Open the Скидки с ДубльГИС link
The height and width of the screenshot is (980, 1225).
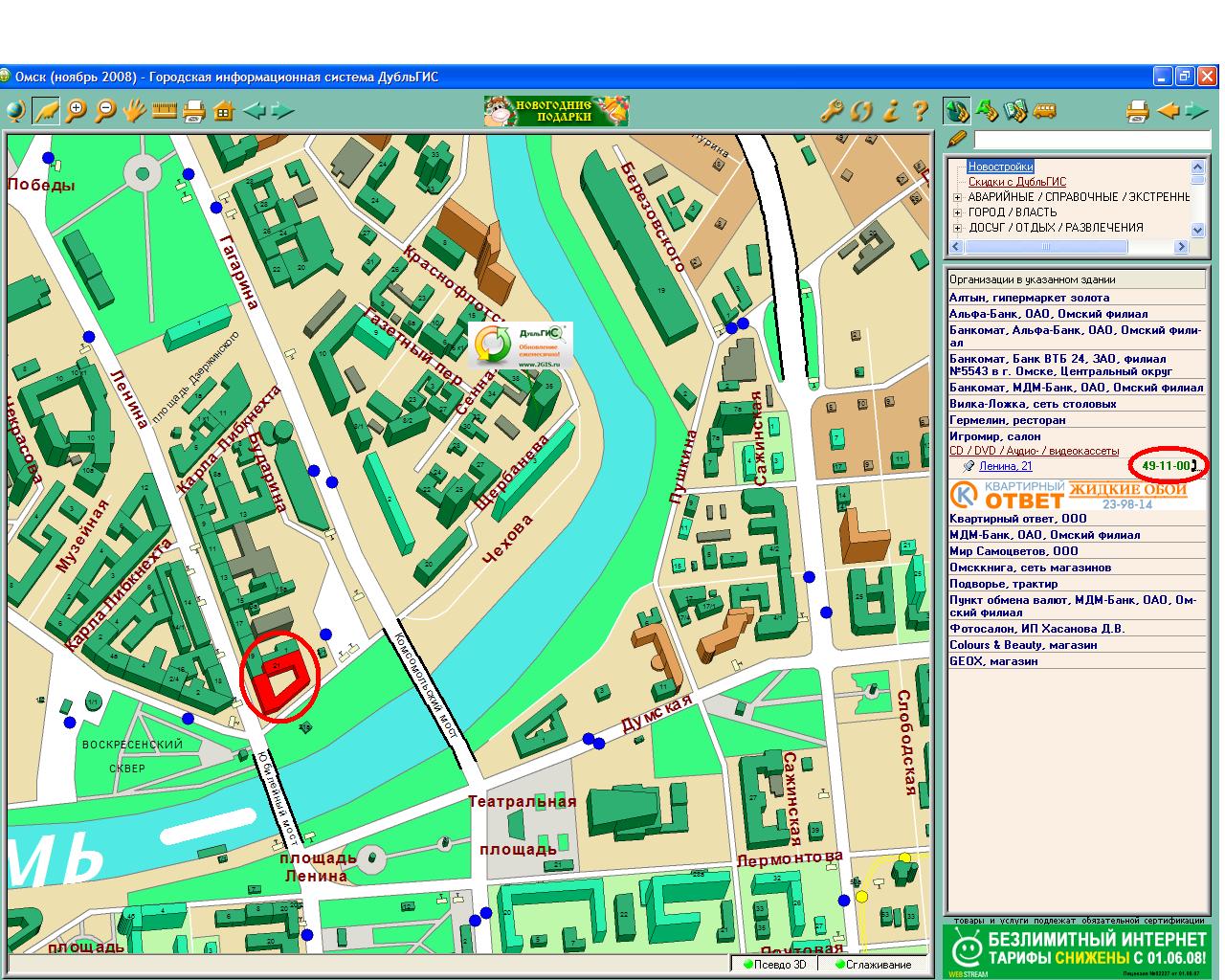1016,182
